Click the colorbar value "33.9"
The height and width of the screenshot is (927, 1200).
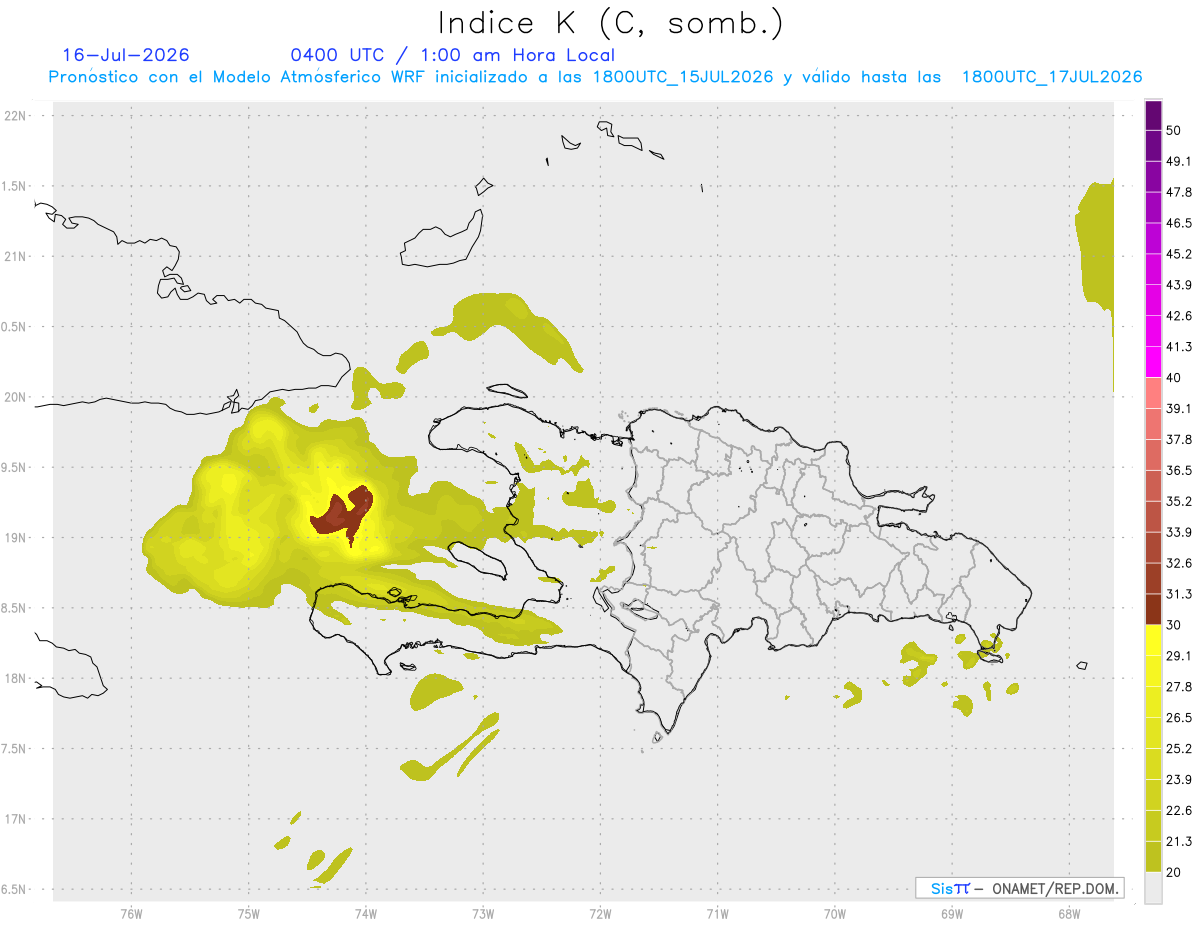(1180, 532)
